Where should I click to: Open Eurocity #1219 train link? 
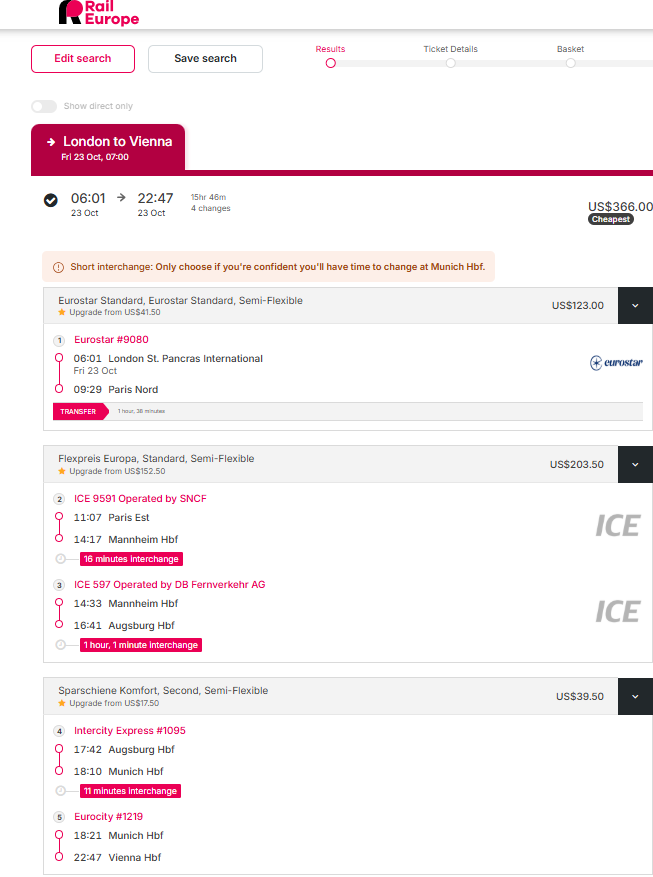pyautogui.click(x=108, y=817)
